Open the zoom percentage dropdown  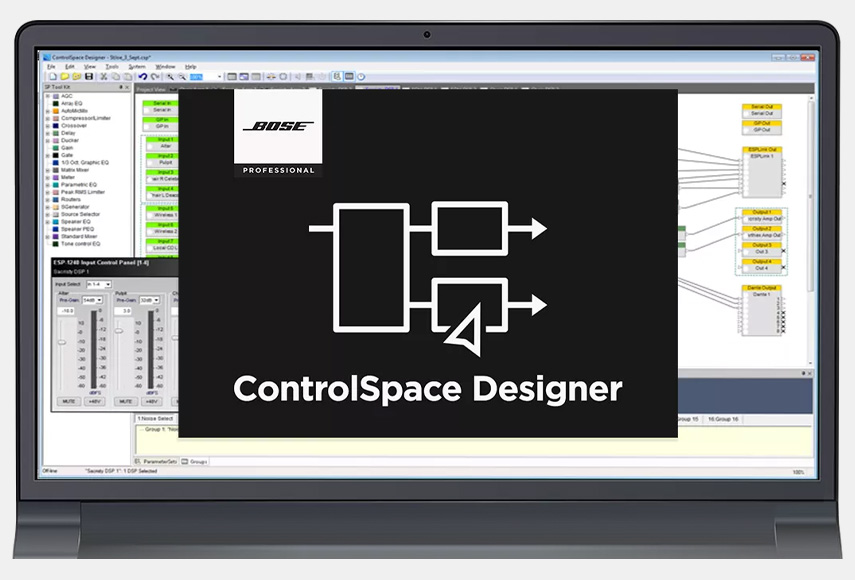tap(219, 77)
